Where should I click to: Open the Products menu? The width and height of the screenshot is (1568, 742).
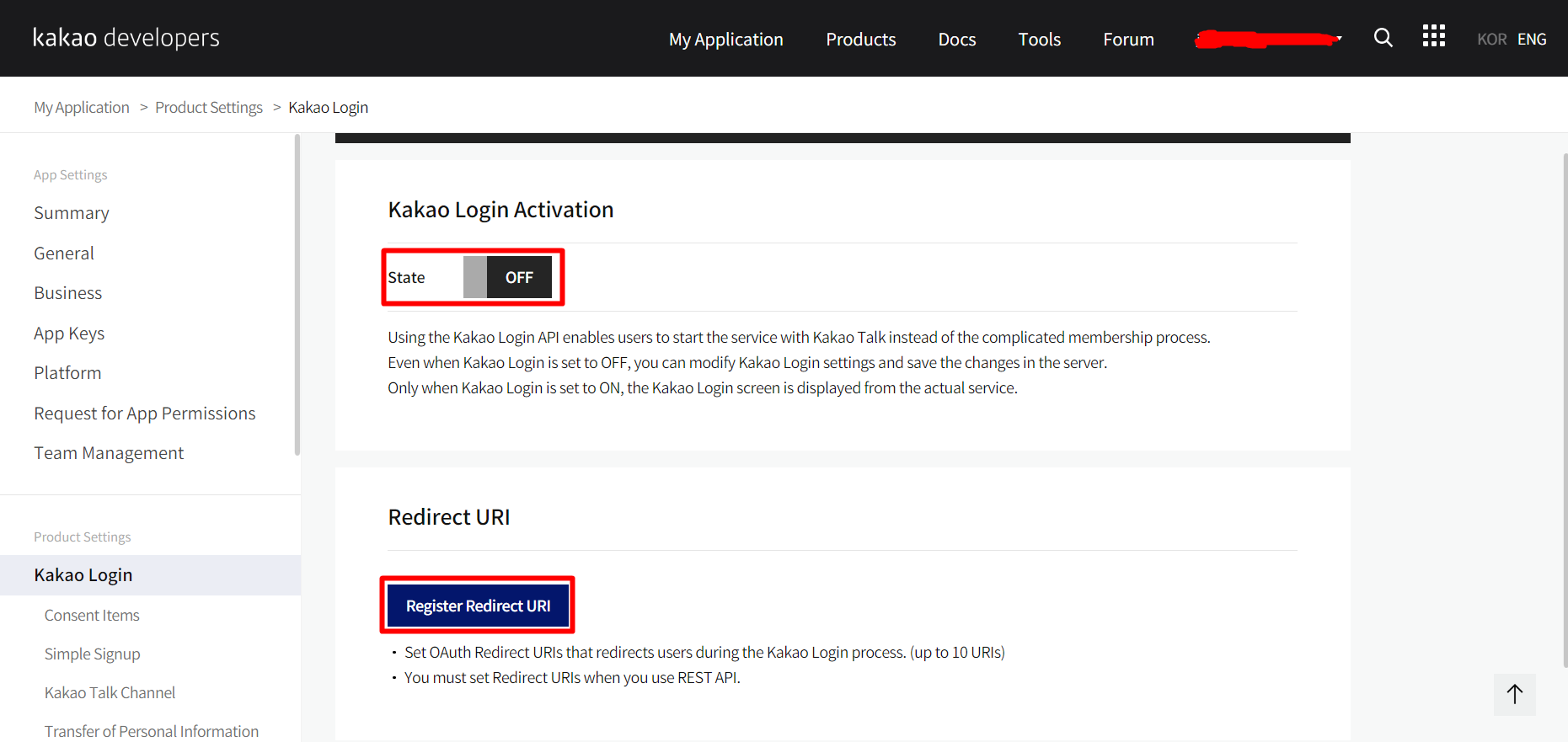pyautogui.click(x=860, y=40)
